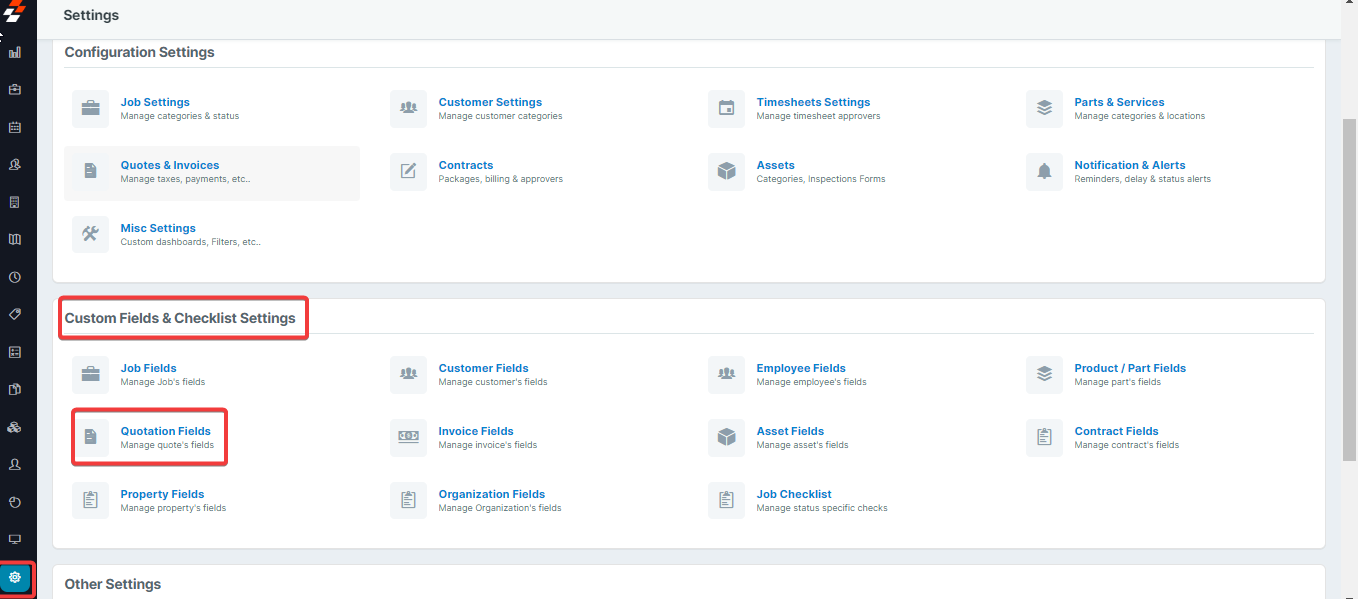Open Contract Fields link
This screenshot has width=1358, height=599.
[x=1116, y=431]
